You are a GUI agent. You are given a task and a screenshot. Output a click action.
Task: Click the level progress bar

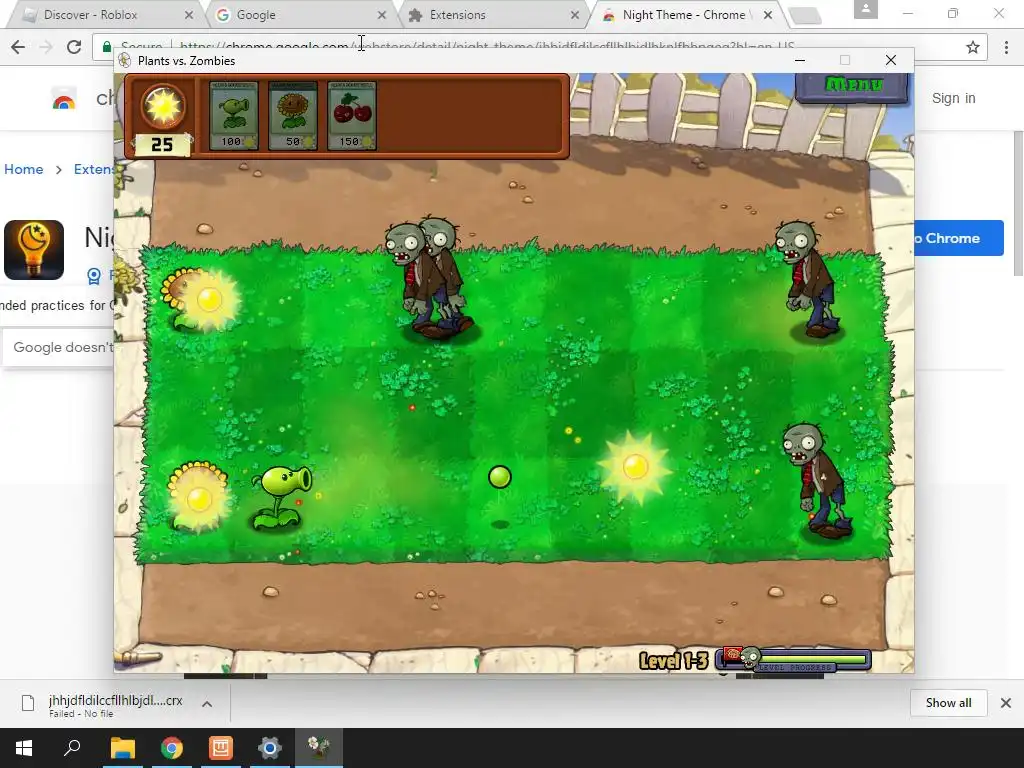[x=794, y=660]
